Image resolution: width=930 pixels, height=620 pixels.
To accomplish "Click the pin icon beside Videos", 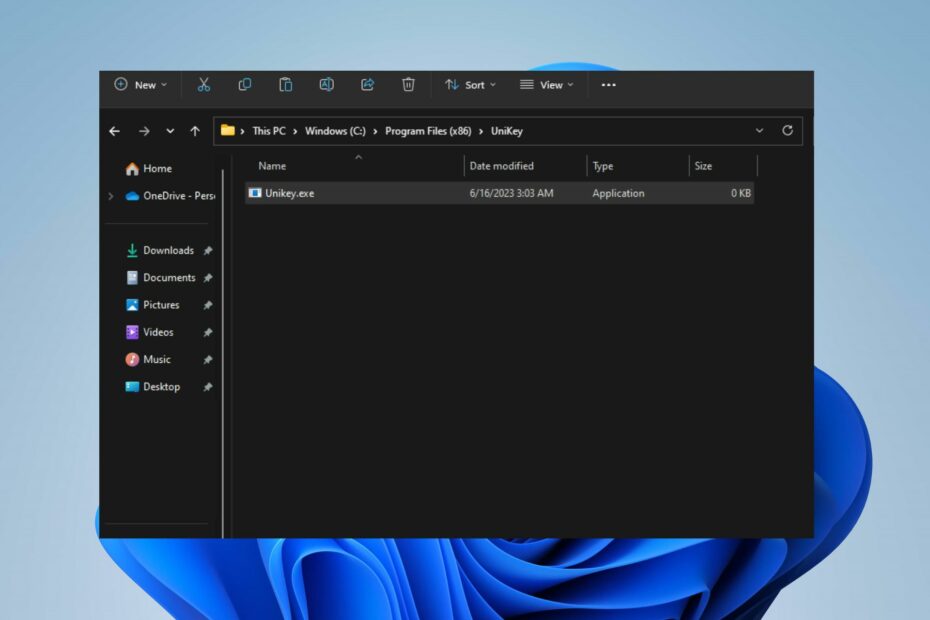I will tap(208, 333).
